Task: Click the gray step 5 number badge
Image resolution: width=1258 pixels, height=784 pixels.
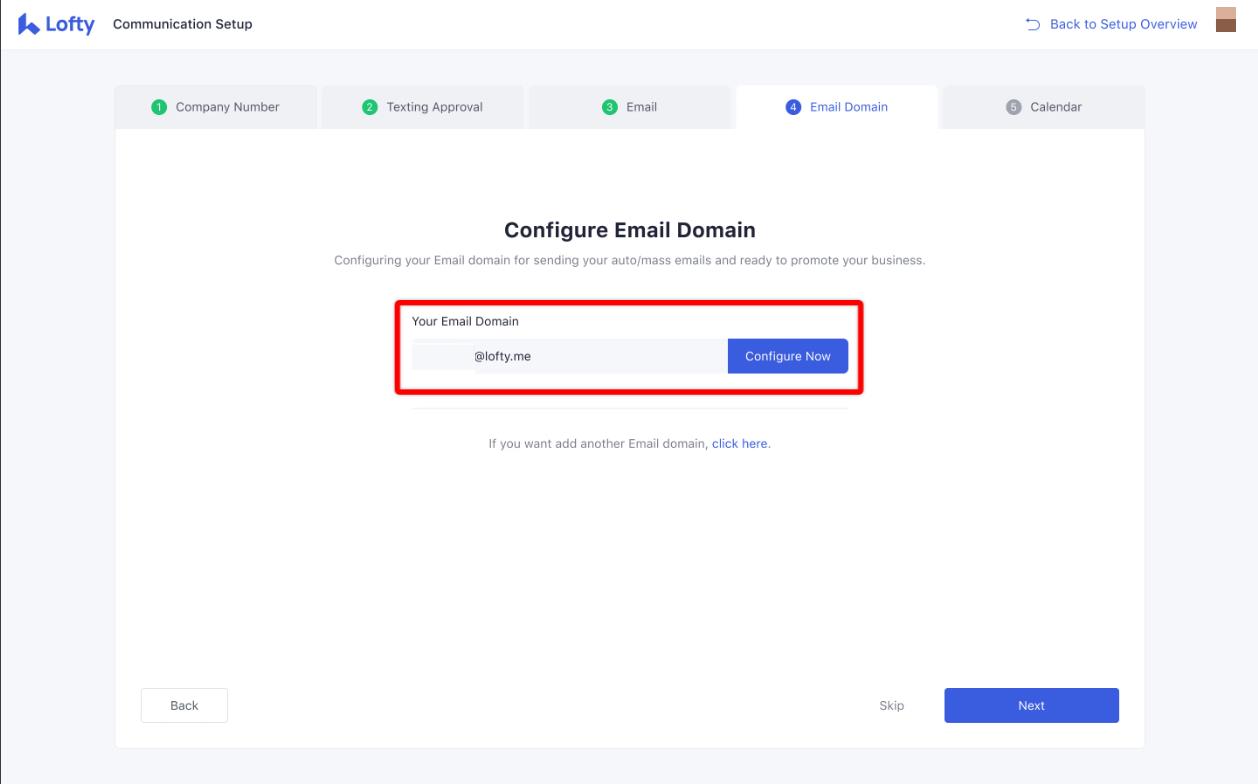Action: point(1013,107)
